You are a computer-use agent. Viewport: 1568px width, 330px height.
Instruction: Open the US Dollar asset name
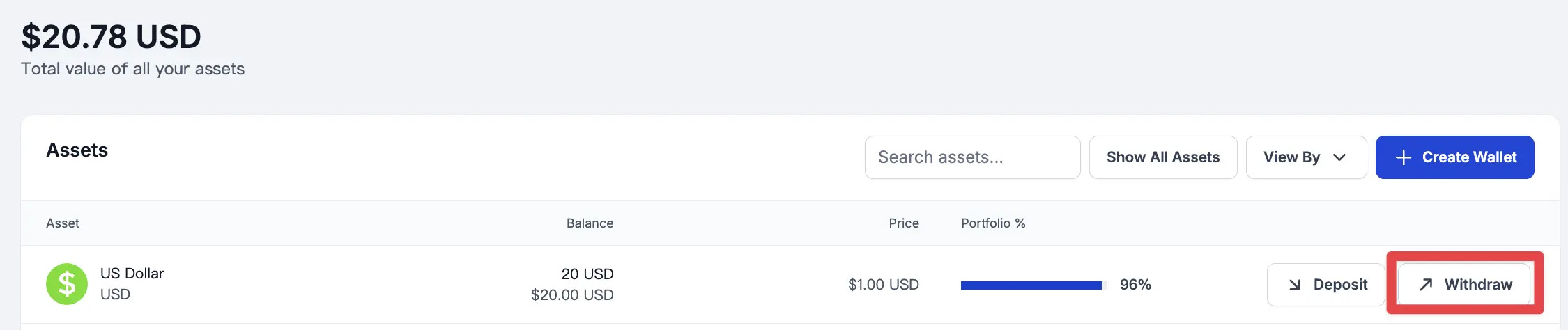132,274
